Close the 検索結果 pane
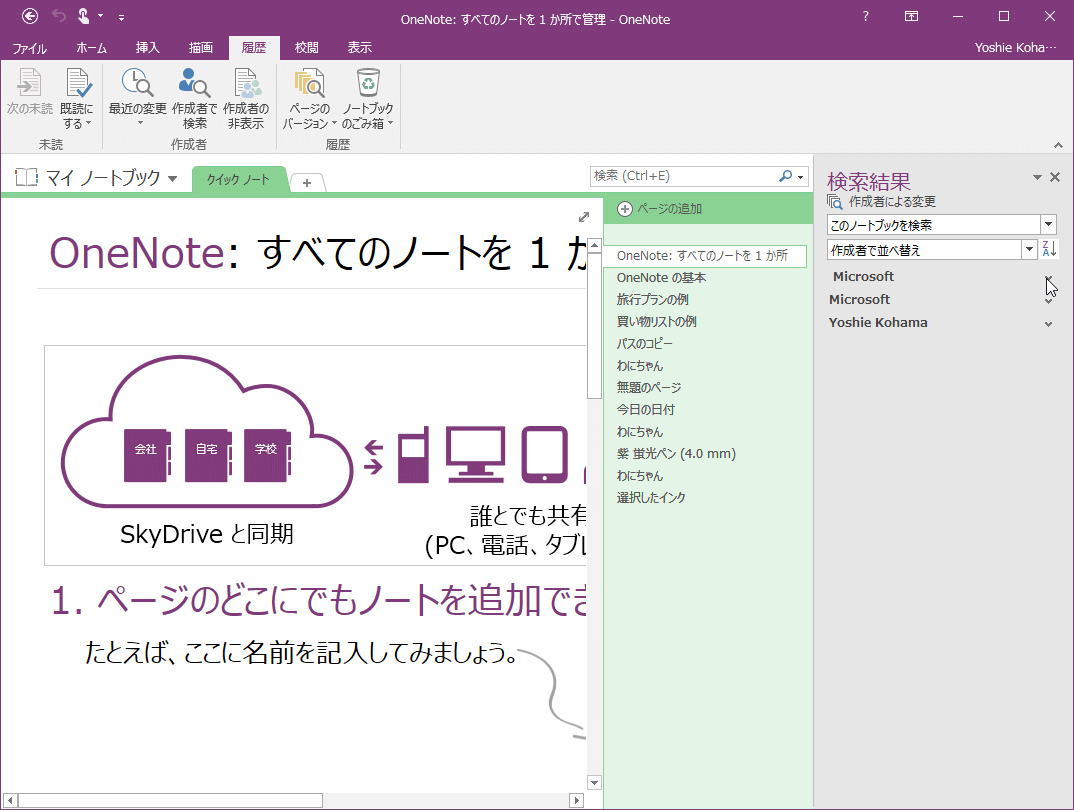 (1055, 177)
